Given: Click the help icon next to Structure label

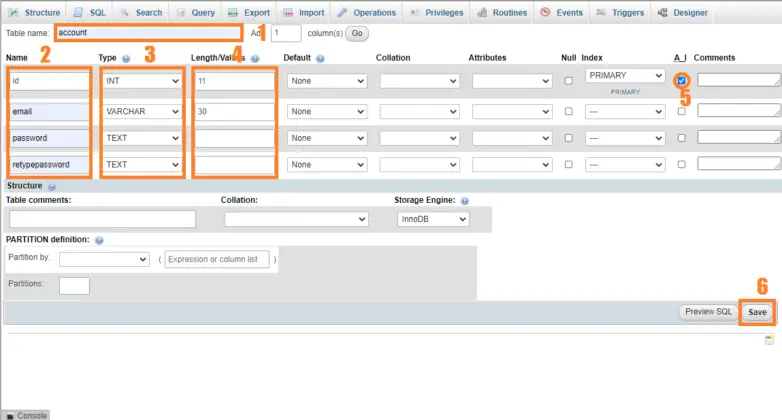Looking at the screenshot, I should [52, 187].
